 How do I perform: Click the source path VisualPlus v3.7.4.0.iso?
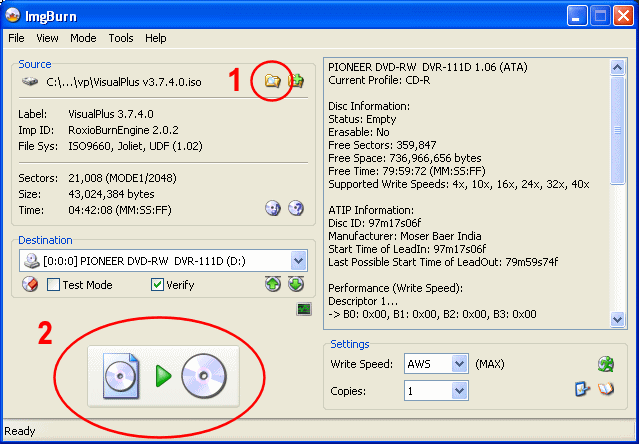124,82
